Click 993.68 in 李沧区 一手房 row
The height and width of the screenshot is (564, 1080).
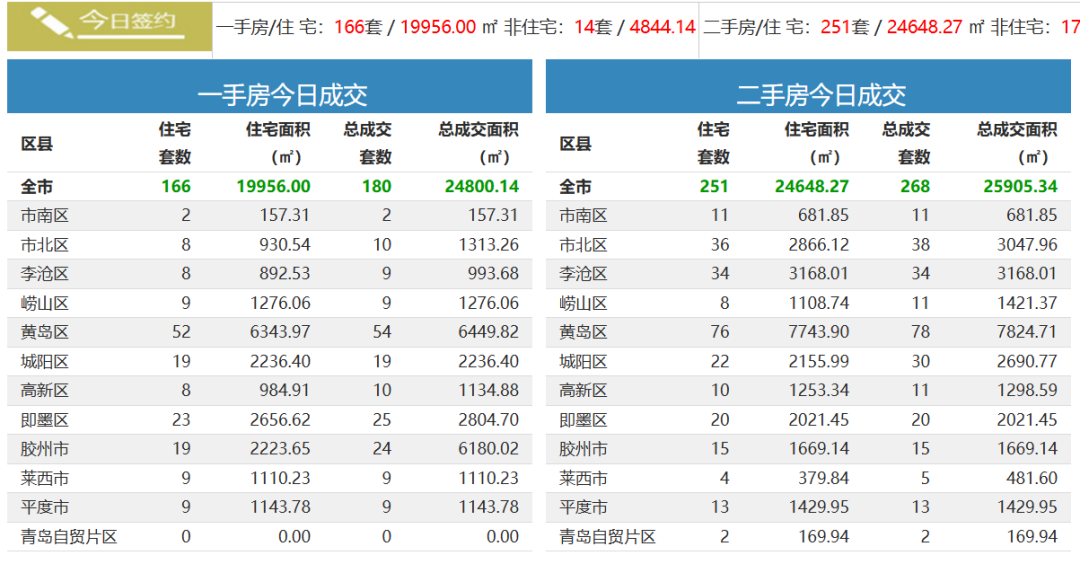point(493,274)
